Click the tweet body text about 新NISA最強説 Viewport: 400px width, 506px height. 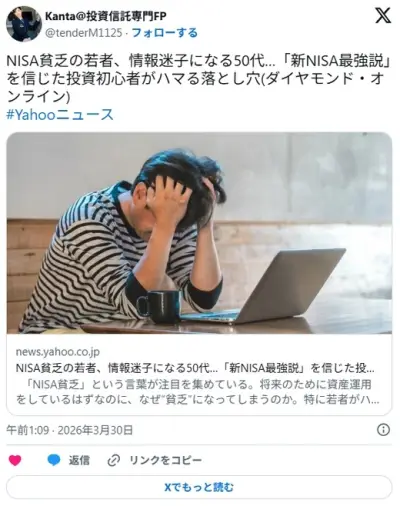199,79
